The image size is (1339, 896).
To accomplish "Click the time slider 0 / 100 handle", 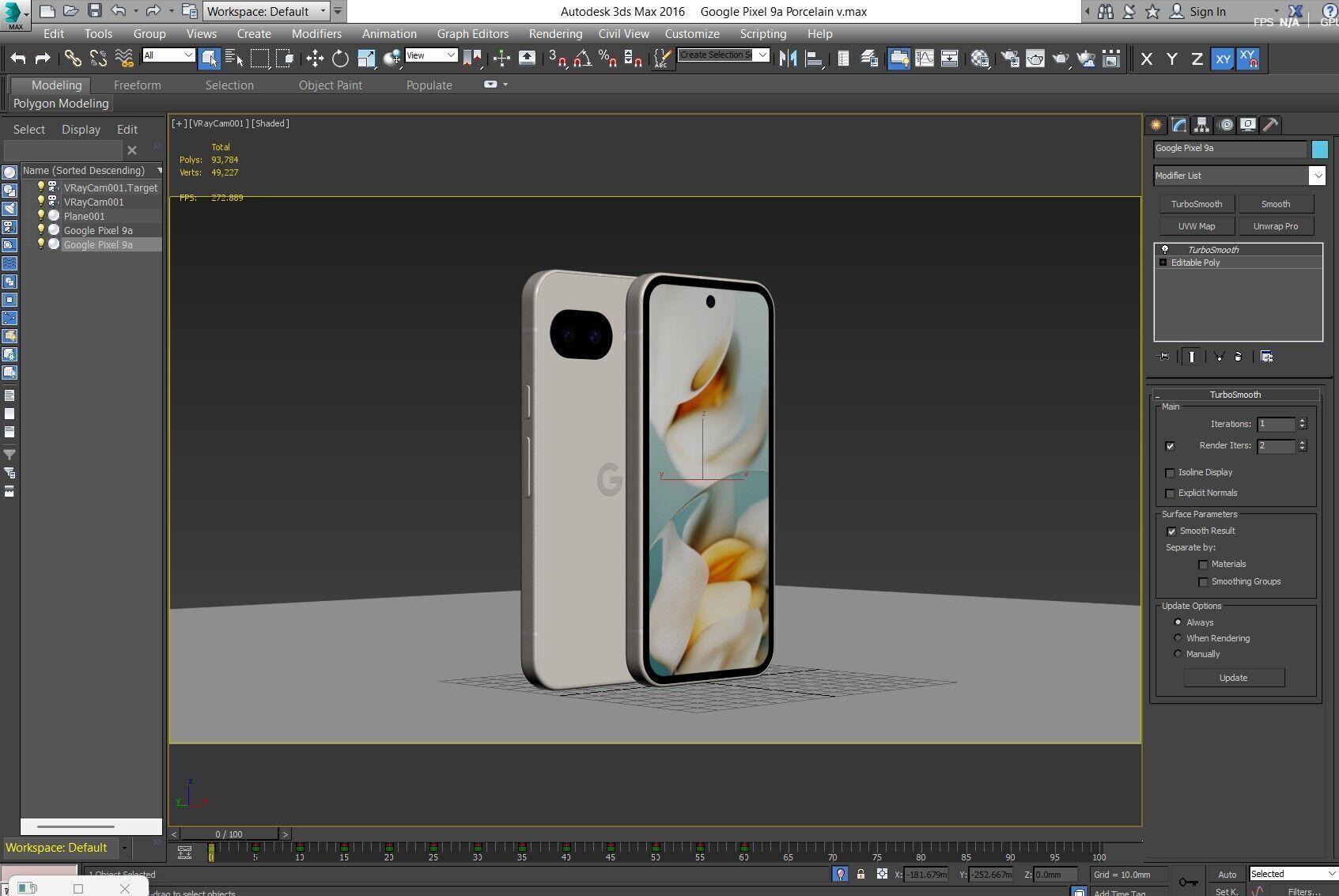I will point(229,834).
